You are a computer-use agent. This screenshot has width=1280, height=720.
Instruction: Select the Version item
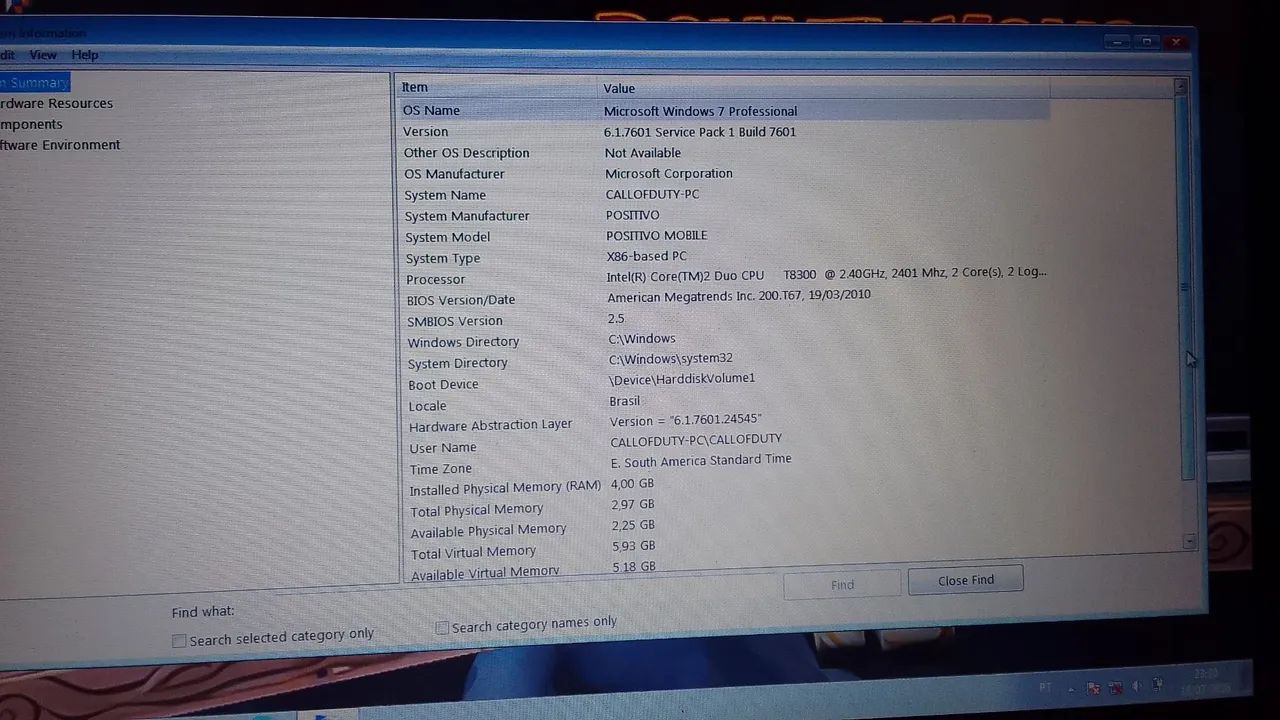(426, 132)
